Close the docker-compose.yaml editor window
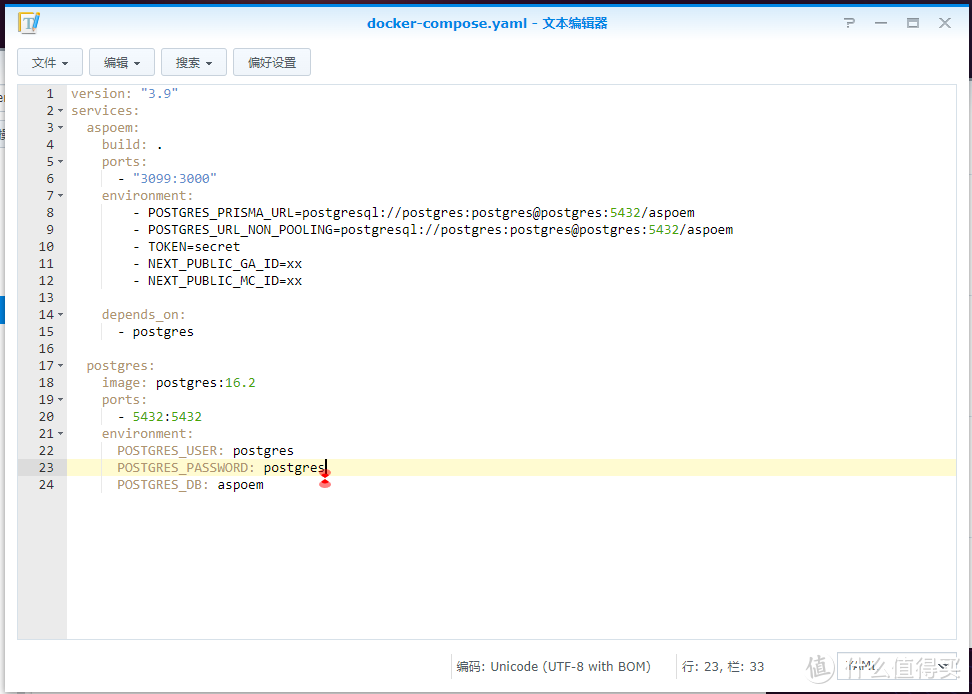The height and width of the screenshot is (694, 972). (x=944, y=23)
